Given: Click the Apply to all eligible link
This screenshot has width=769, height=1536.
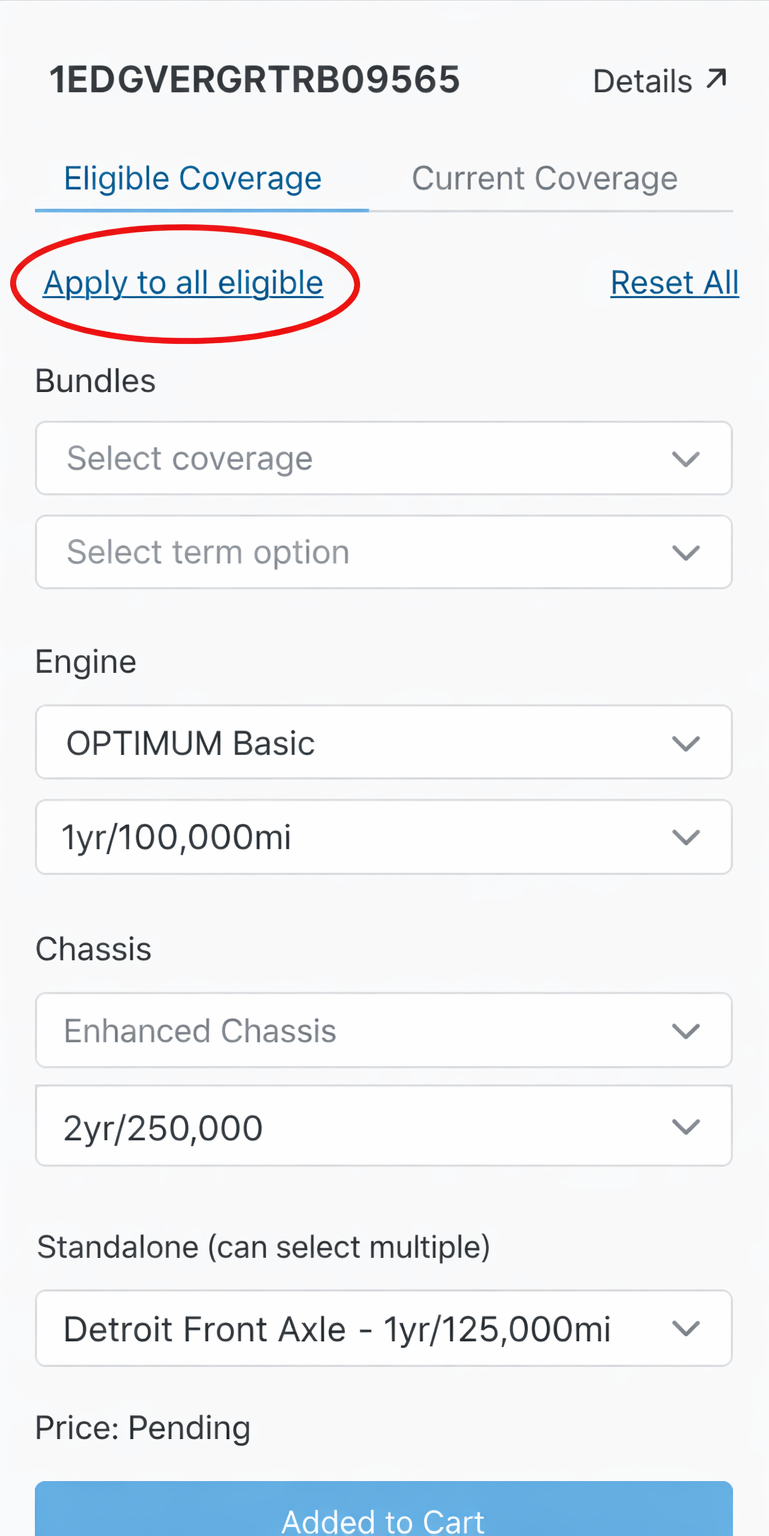Looking at the screenshot, I should (183, 283).
